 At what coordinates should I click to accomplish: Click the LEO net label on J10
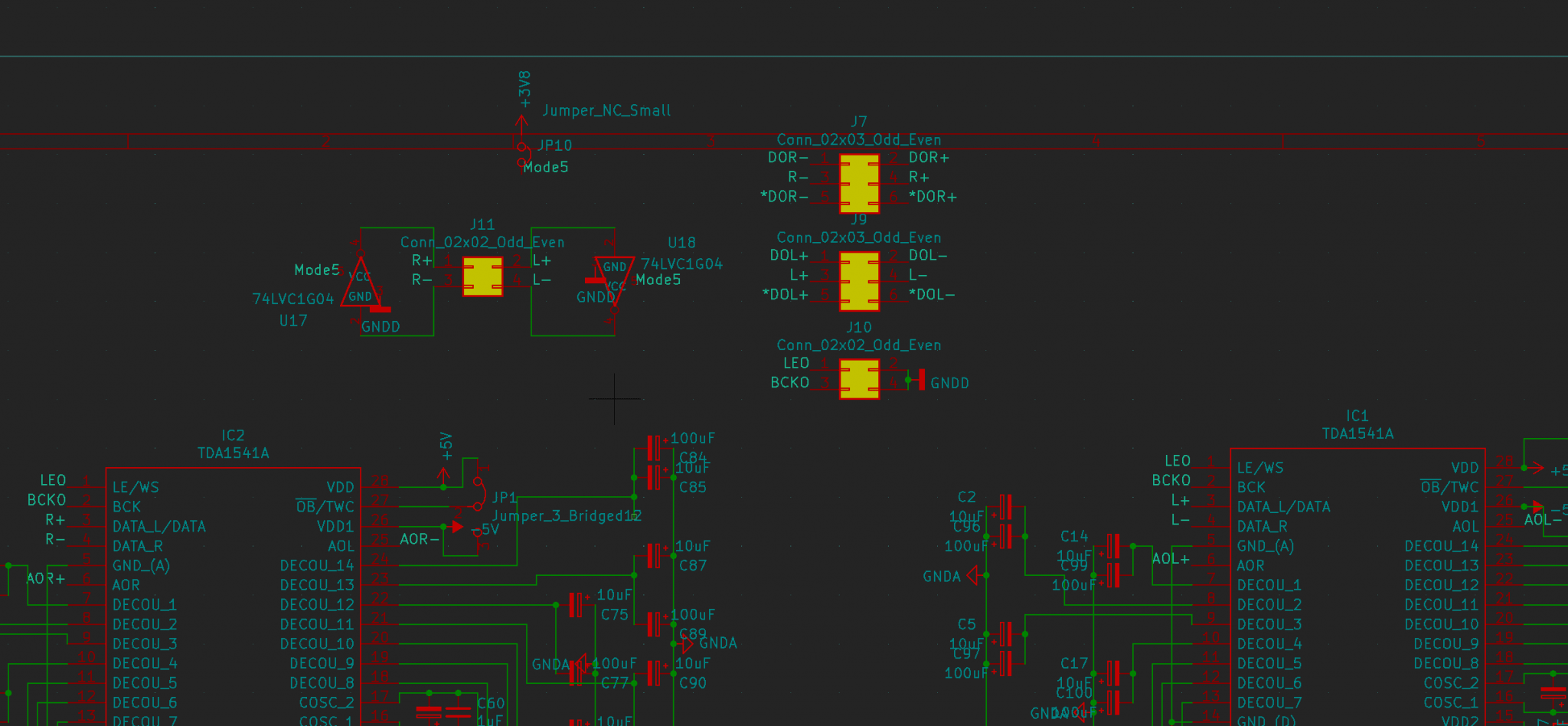coord(795,363)
